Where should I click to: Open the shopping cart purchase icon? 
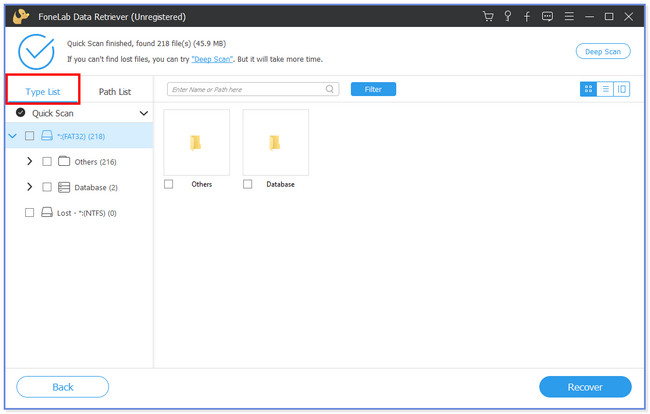488,17
